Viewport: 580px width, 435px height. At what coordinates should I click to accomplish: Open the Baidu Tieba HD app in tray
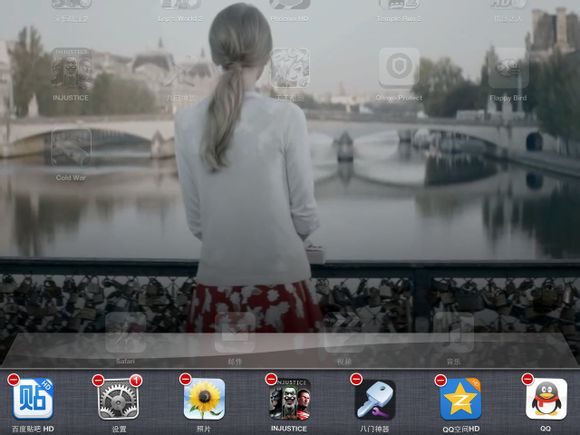tap(33, 399)
